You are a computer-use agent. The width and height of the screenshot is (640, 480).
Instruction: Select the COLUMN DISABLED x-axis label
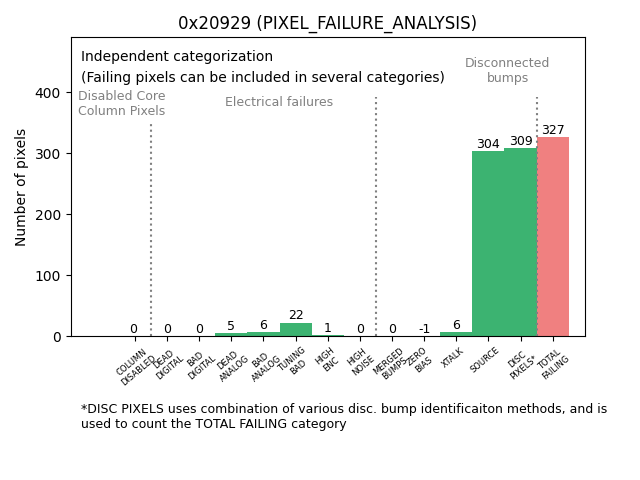click(x=135, y=366)
